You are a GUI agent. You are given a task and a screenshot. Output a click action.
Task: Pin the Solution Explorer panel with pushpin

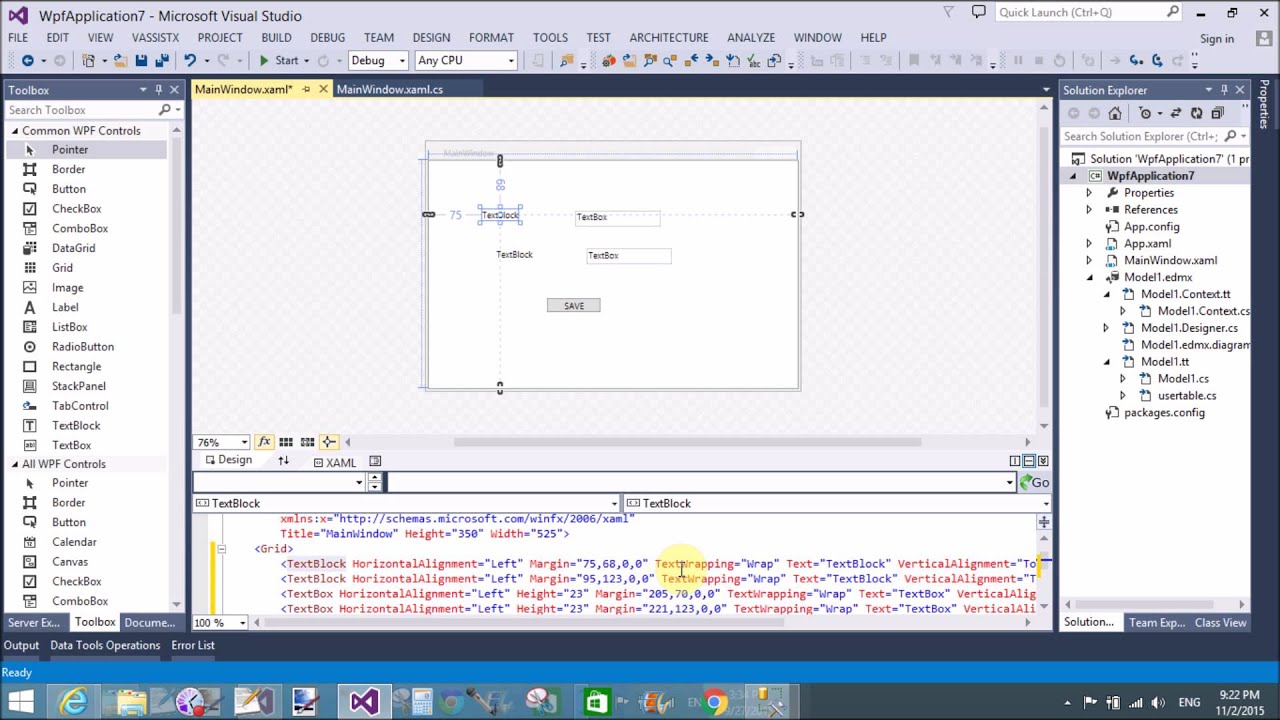[x=1223, y=90]
